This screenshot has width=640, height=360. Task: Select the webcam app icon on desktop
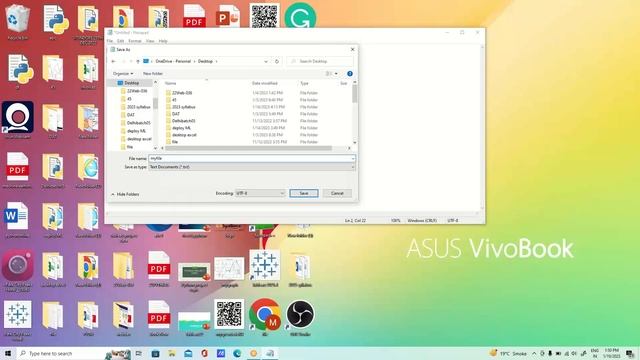18,120
